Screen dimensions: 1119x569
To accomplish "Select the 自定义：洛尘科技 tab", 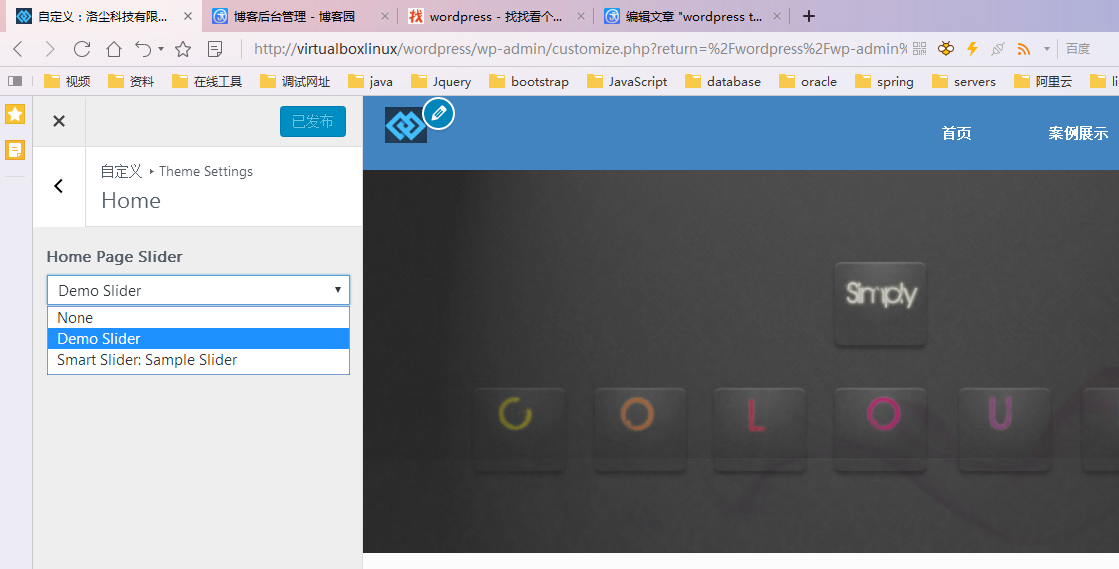I will pyautogui.click(x=101, y=16).
